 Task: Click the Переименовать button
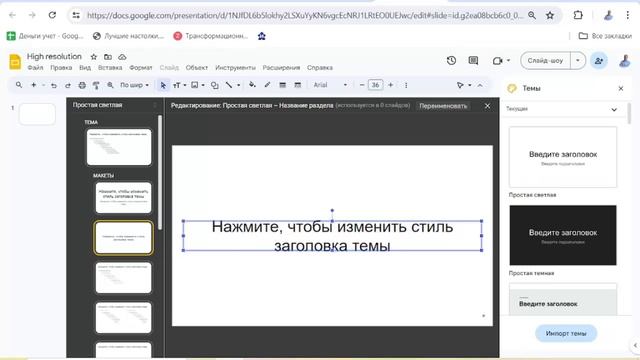pyautogui.click(x=443, y=106)
